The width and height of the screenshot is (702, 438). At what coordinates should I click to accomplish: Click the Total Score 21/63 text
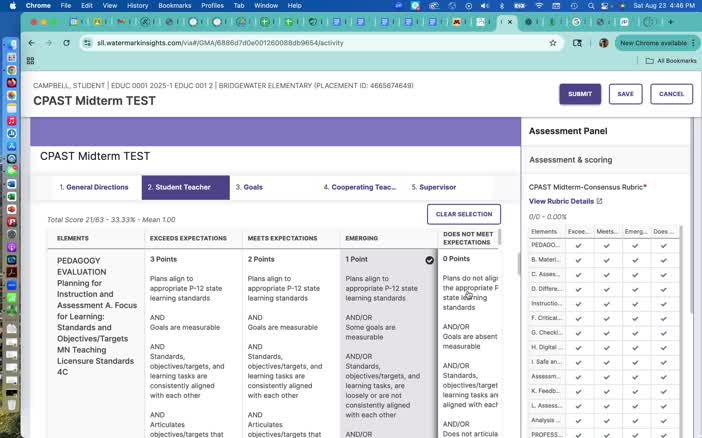[x=111, y=219]
